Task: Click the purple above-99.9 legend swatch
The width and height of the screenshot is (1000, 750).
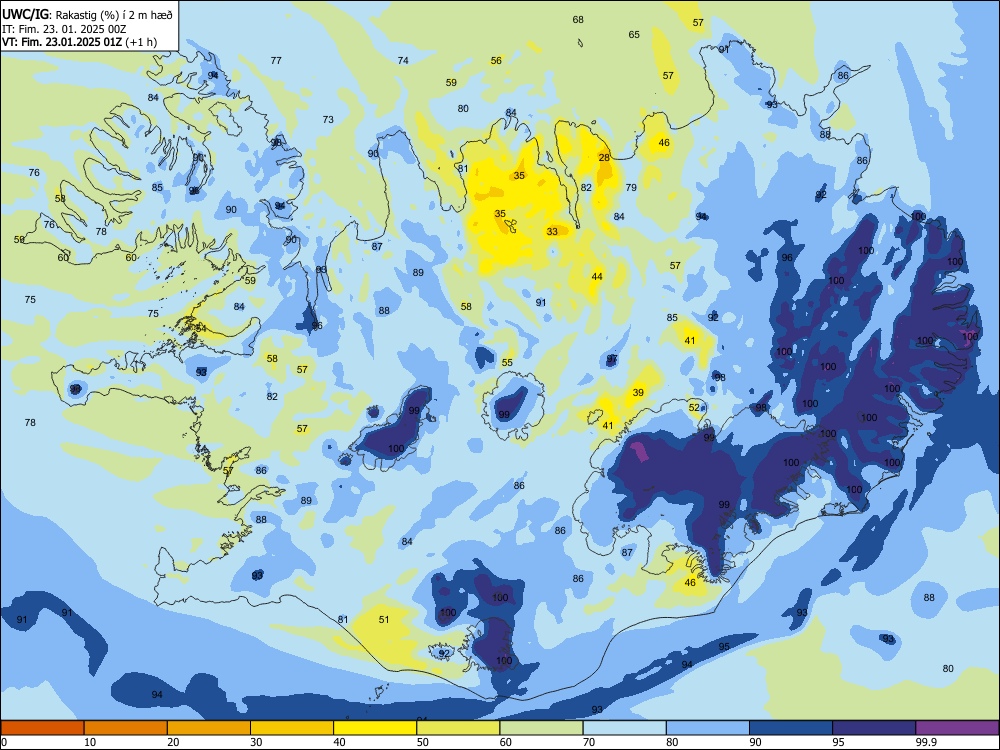Action: [x=957, y=728]
